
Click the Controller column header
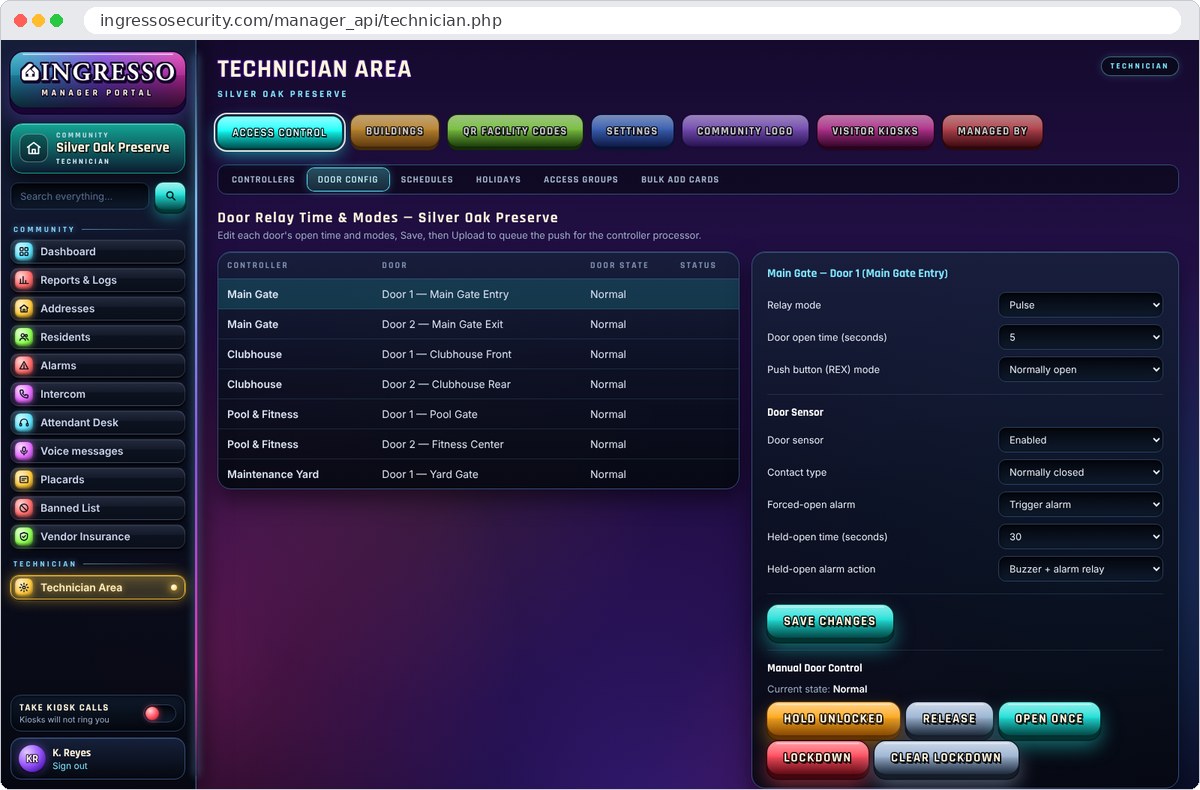tap(257, 266)
